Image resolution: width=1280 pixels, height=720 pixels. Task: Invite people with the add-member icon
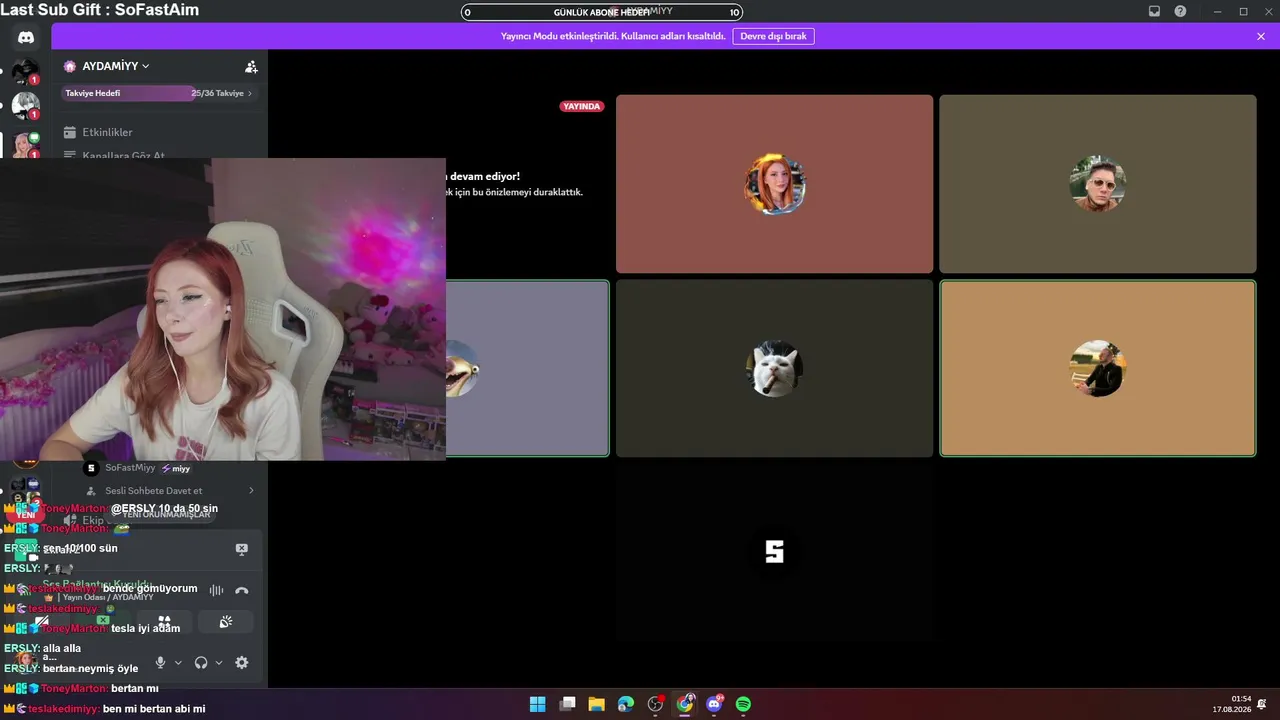coord(251,66)
